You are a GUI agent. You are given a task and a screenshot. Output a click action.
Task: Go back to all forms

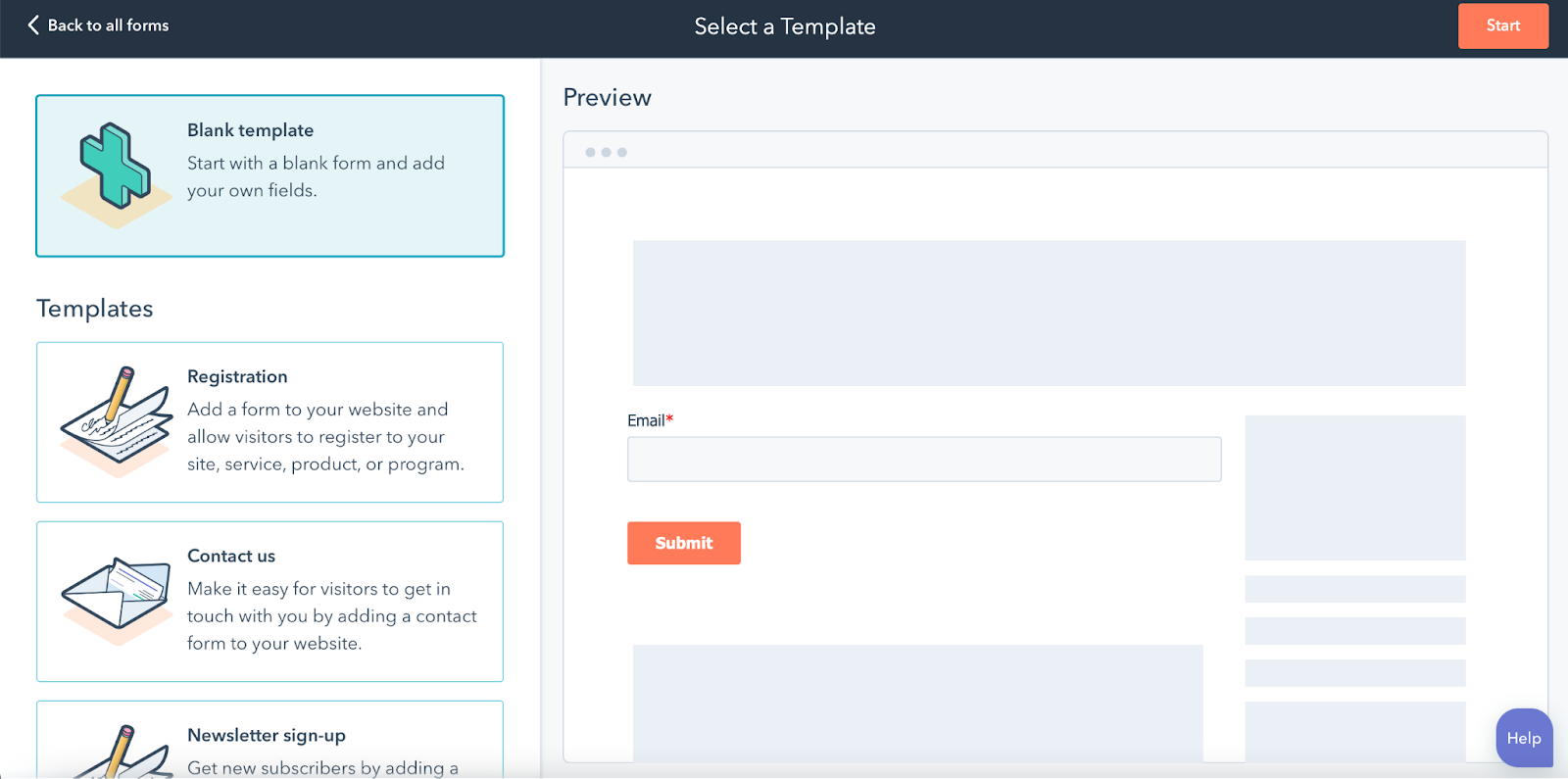coord(108,25)
